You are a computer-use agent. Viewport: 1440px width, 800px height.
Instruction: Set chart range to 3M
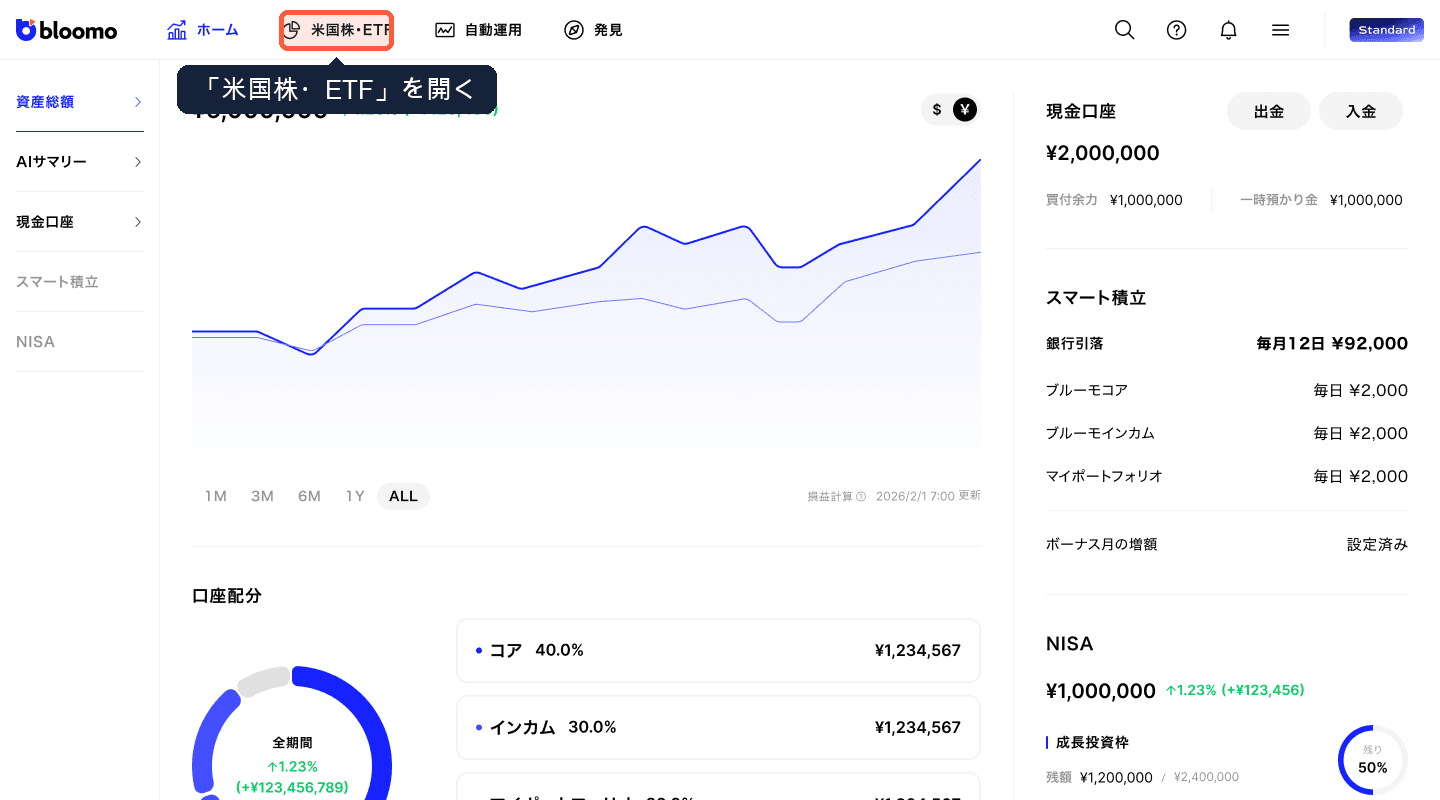coord(262,496)
